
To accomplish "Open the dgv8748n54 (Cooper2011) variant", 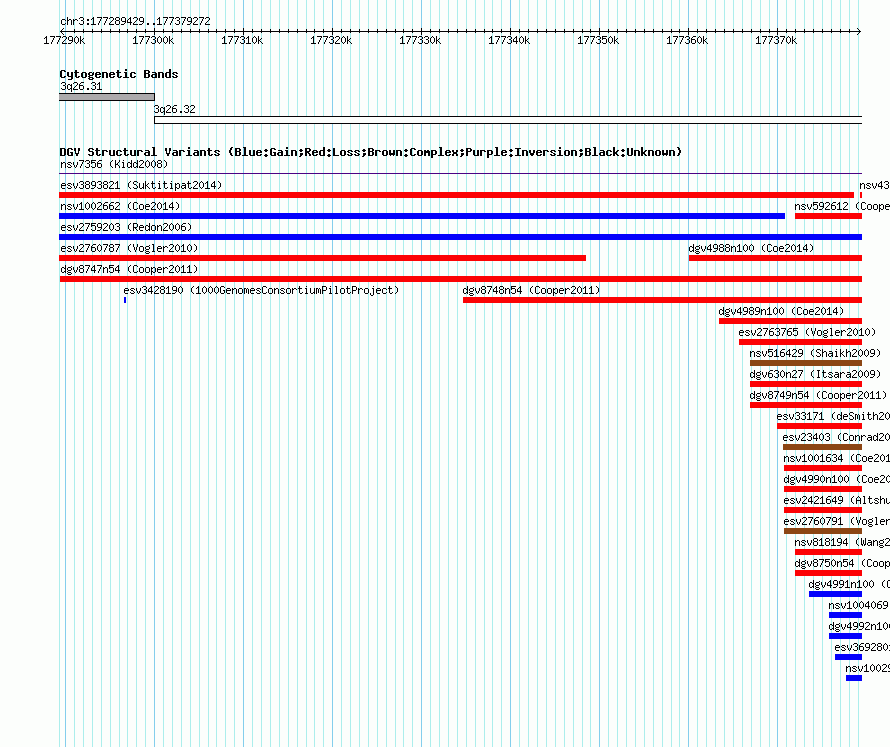I will (x=531, y=290).
